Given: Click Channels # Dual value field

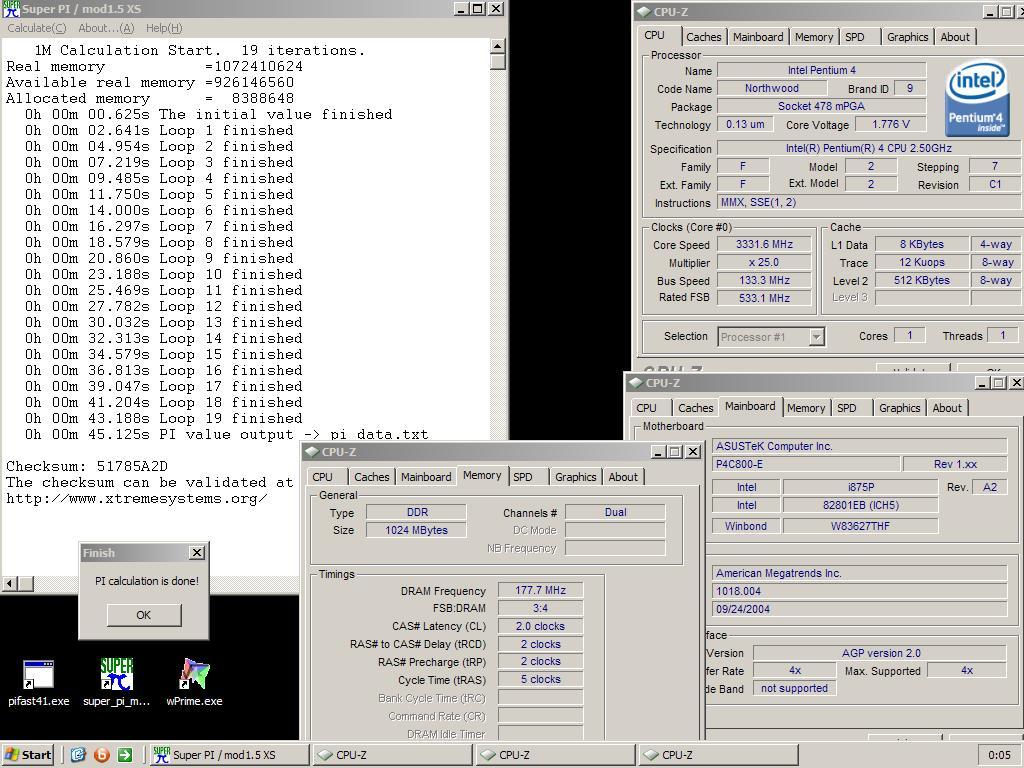Looking at the screenshot, I should 615,513.
